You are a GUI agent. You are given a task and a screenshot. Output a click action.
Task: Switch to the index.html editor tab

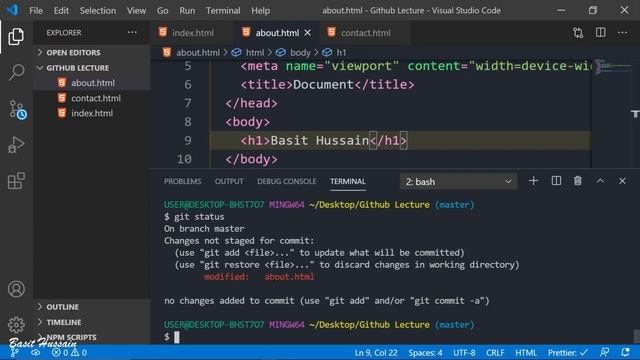click(193, 33)
